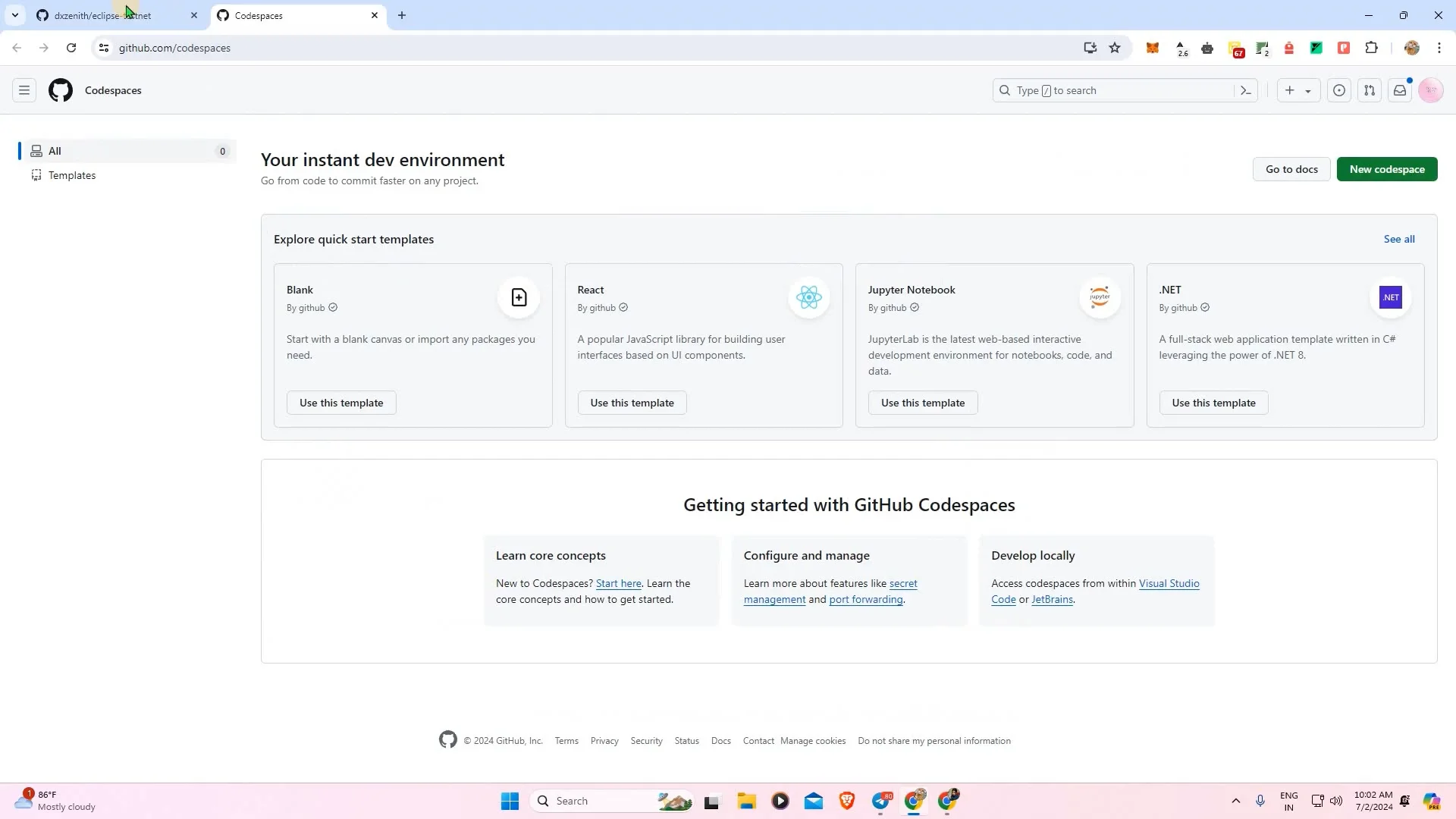Reload the page with the refresh icon

click(x=71, y=48)
